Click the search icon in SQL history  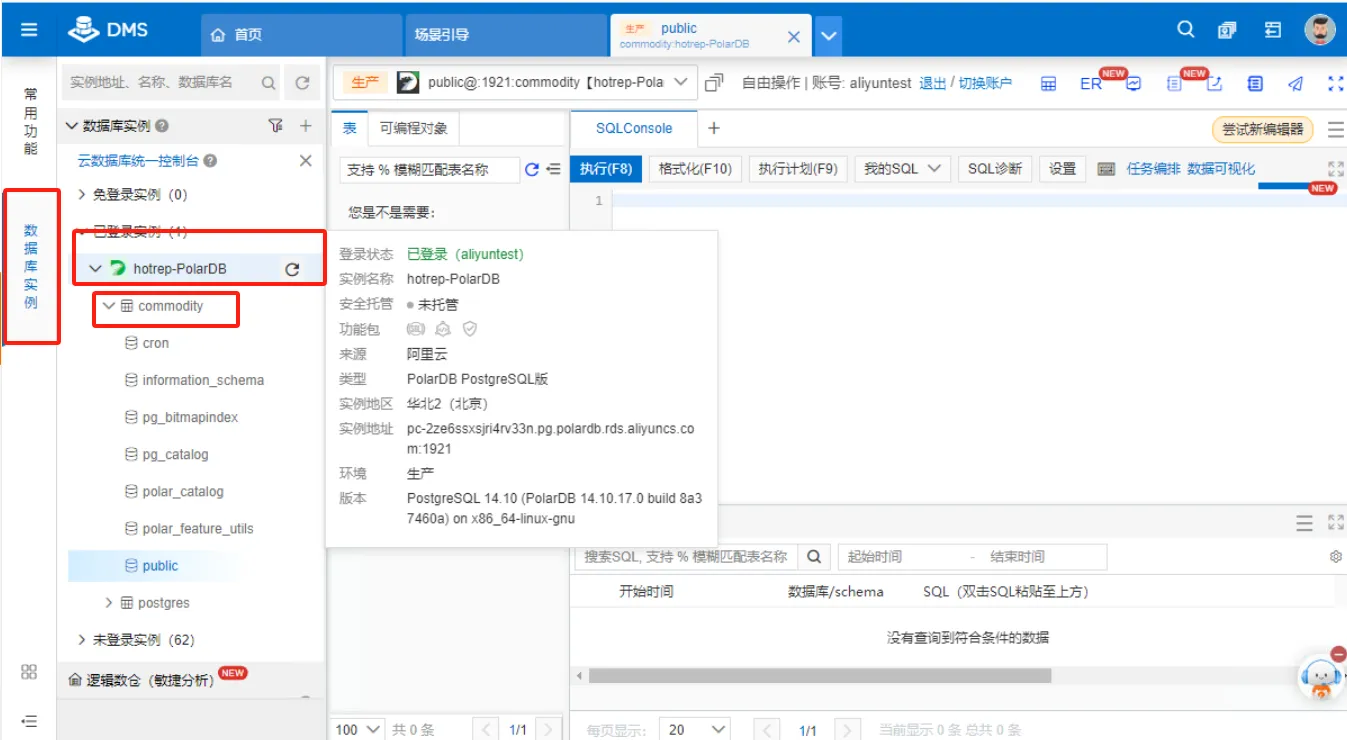click(x=814, y=556)
